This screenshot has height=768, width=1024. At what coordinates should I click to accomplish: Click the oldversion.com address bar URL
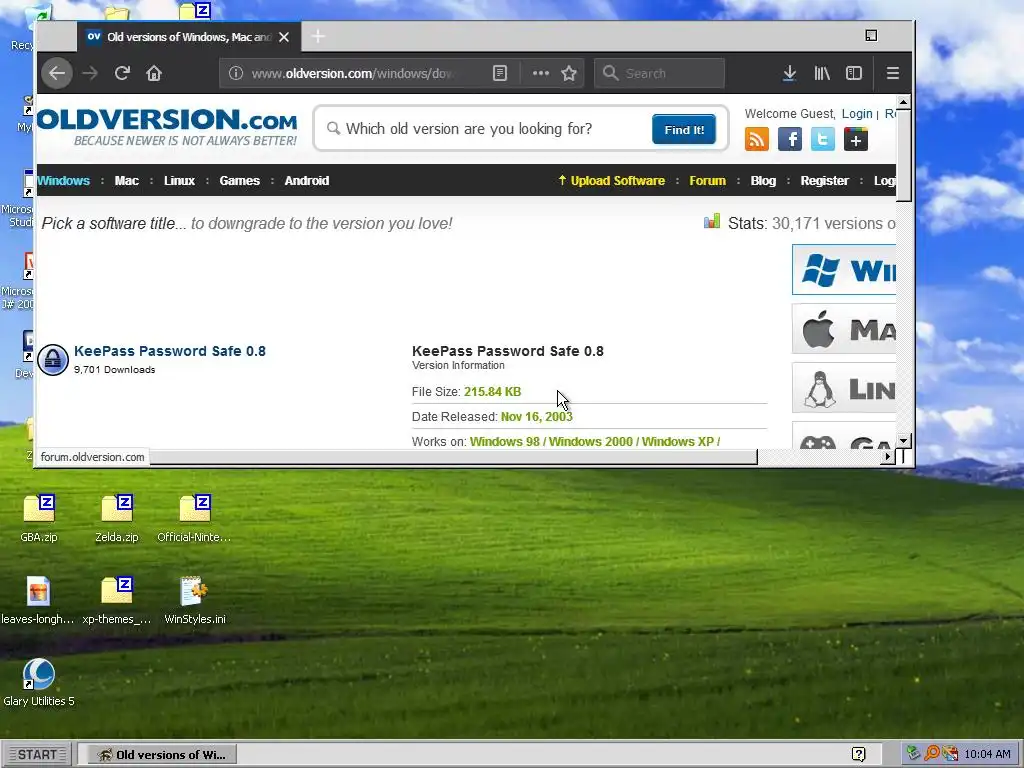353,73
